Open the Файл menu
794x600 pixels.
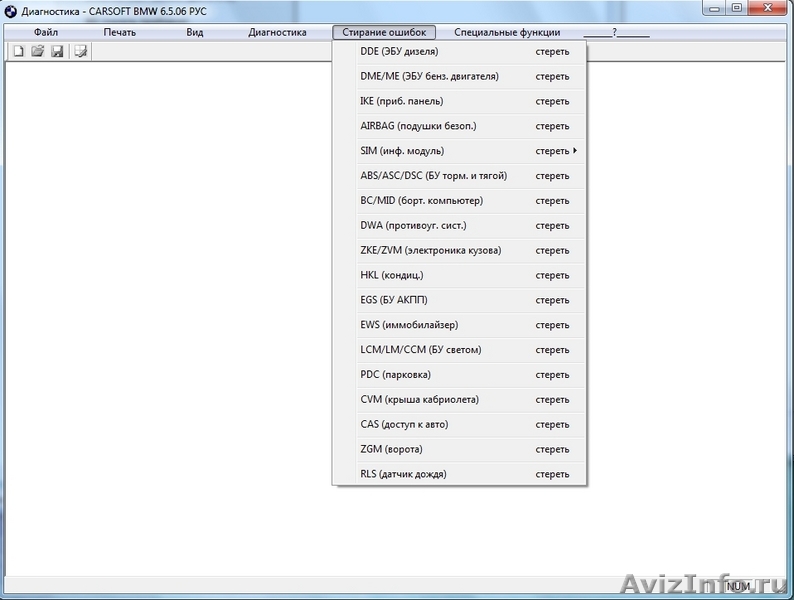click(46, 32)
